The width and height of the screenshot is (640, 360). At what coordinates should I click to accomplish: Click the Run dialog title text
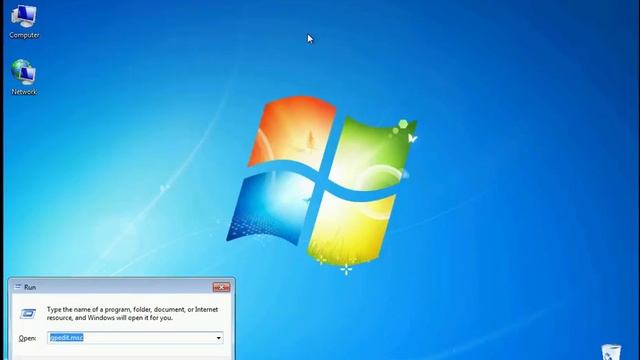tap(30, 287)
